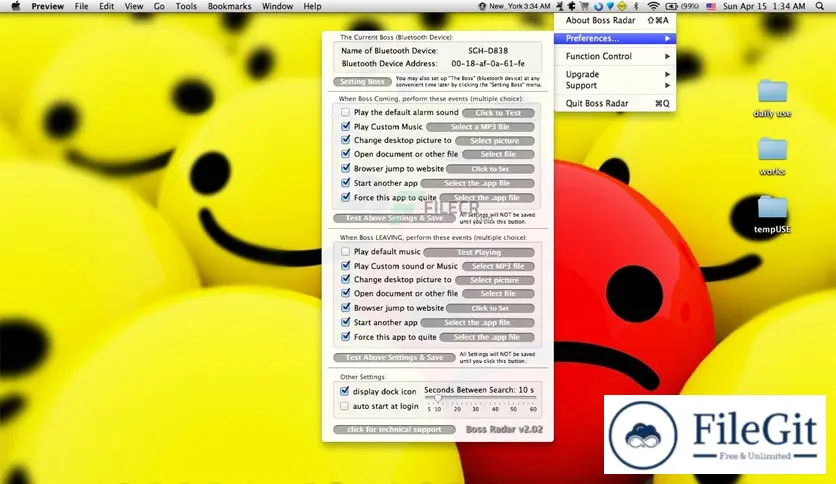Toggle Change desktop picture when Boss Coming
836x484 pixels.
pos(345,140)
